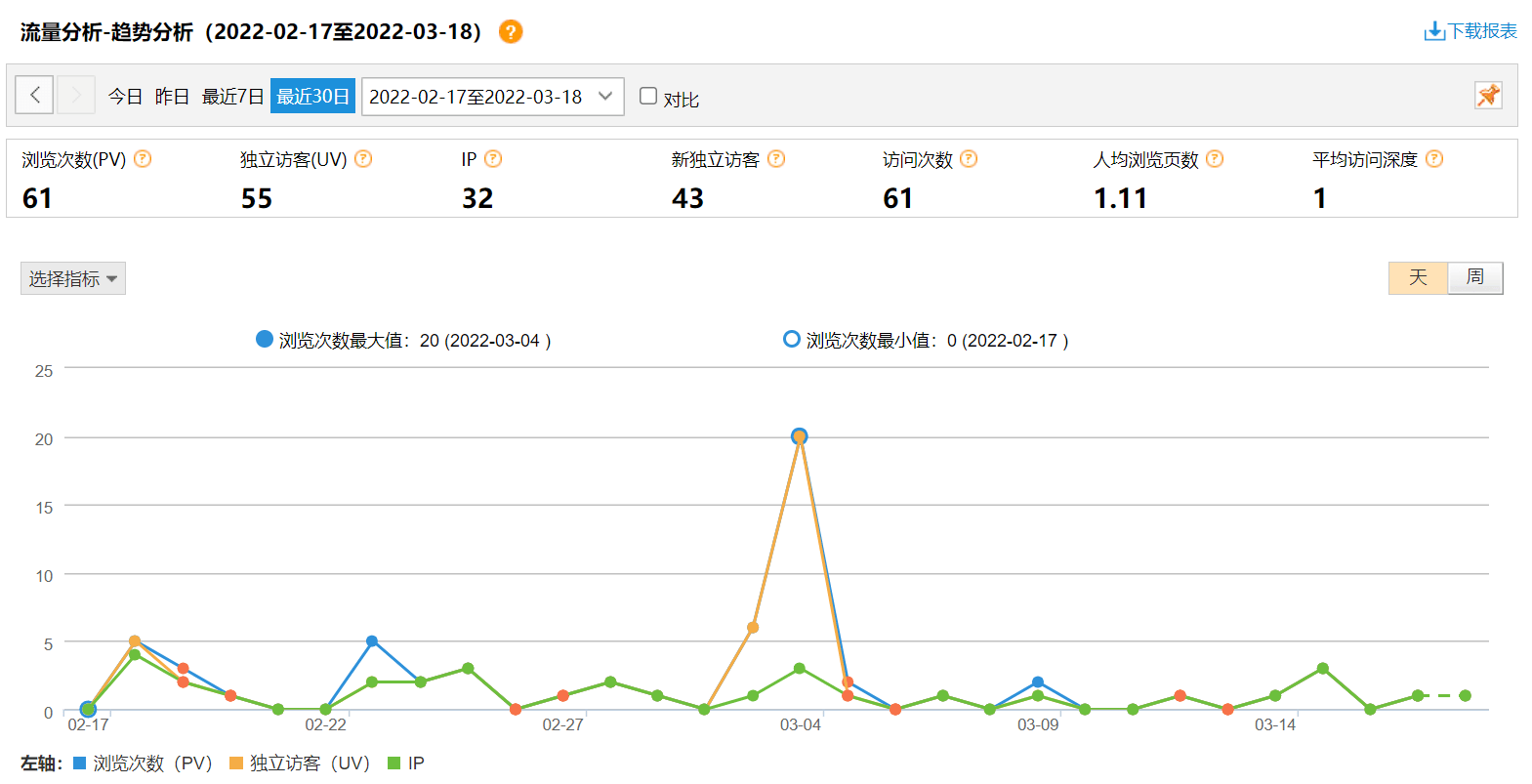Download the report via 下载报表

coord(1470,31)
